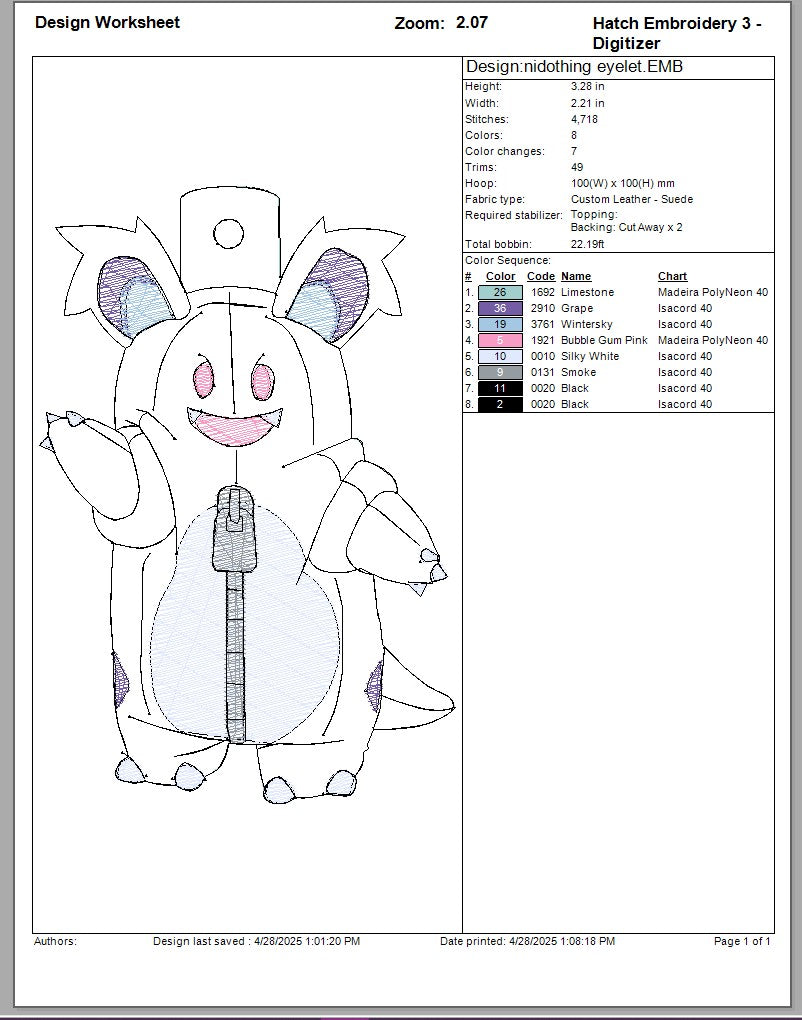Click the Code column header

click(540, 276)
